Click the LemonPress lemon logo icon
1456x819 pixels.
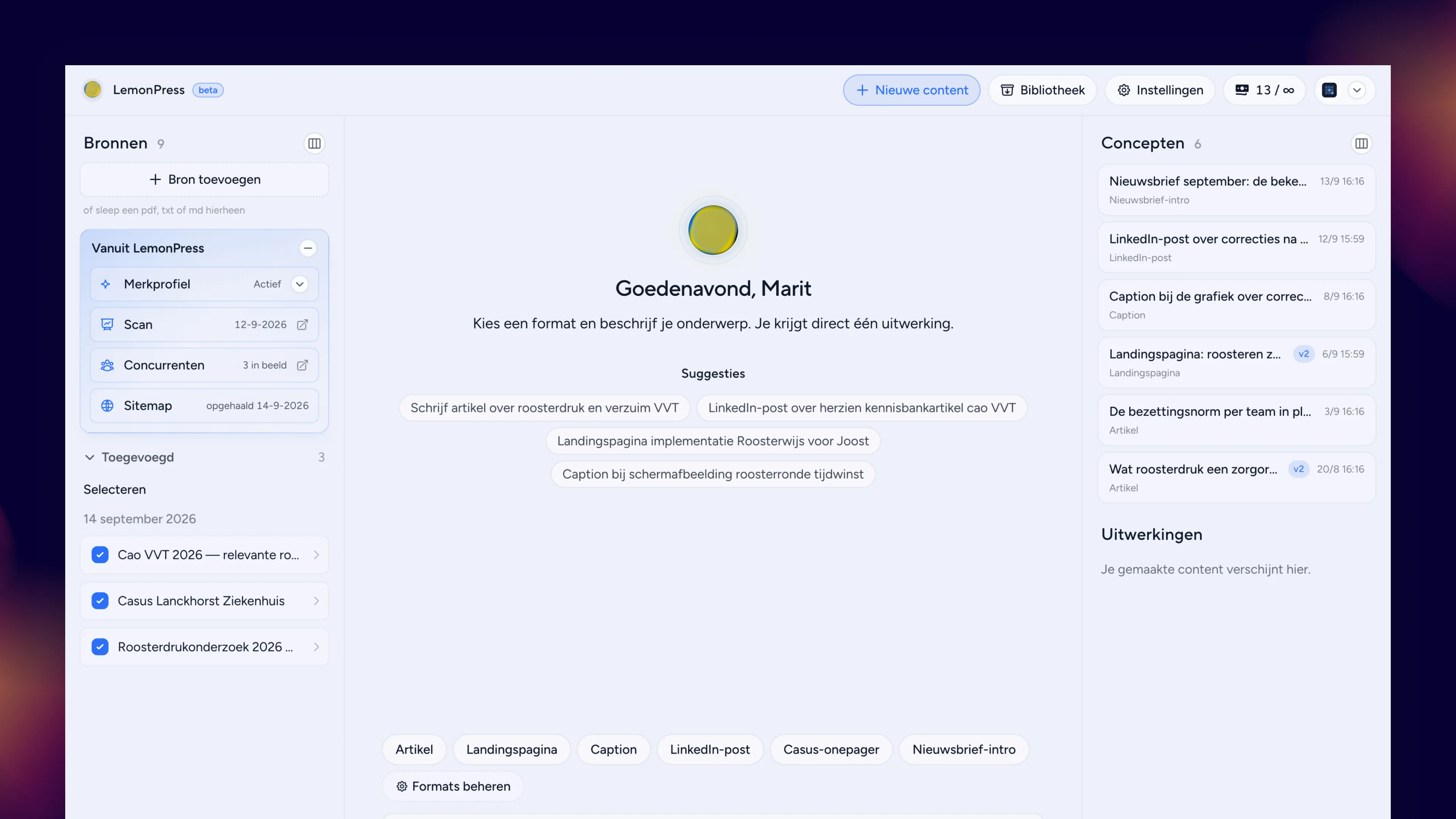tap(92, 90)
